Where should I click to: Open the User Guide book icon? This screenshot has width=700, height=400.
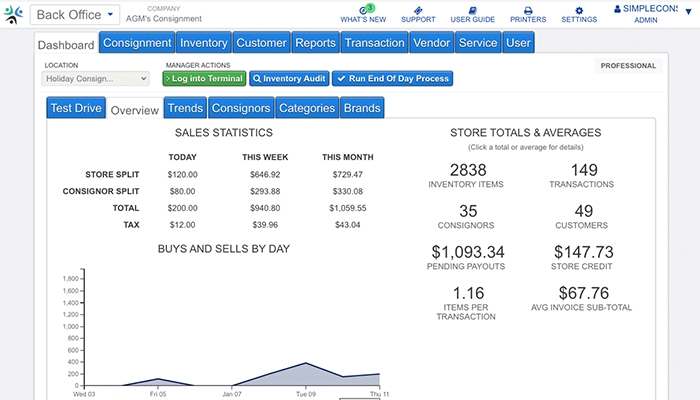(x=472, y=10)
